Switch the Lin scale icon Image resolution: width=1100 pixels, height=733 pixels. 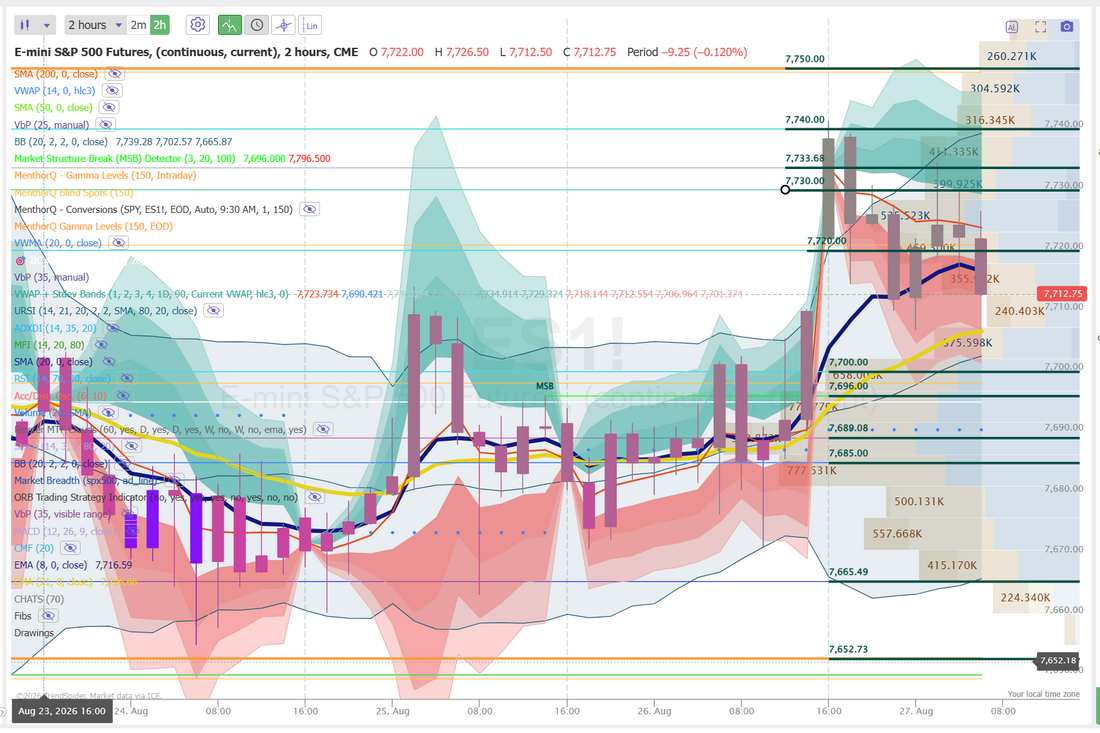click(310, 25)
